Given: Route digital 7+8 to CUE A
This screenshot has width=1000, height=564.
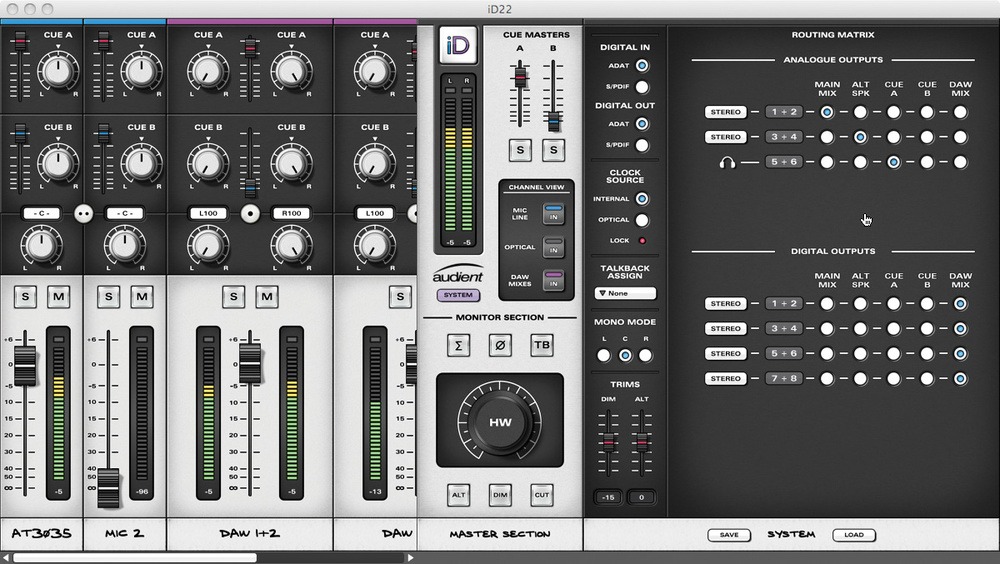Looking at the screenshot, I should (x=893, y=378).
